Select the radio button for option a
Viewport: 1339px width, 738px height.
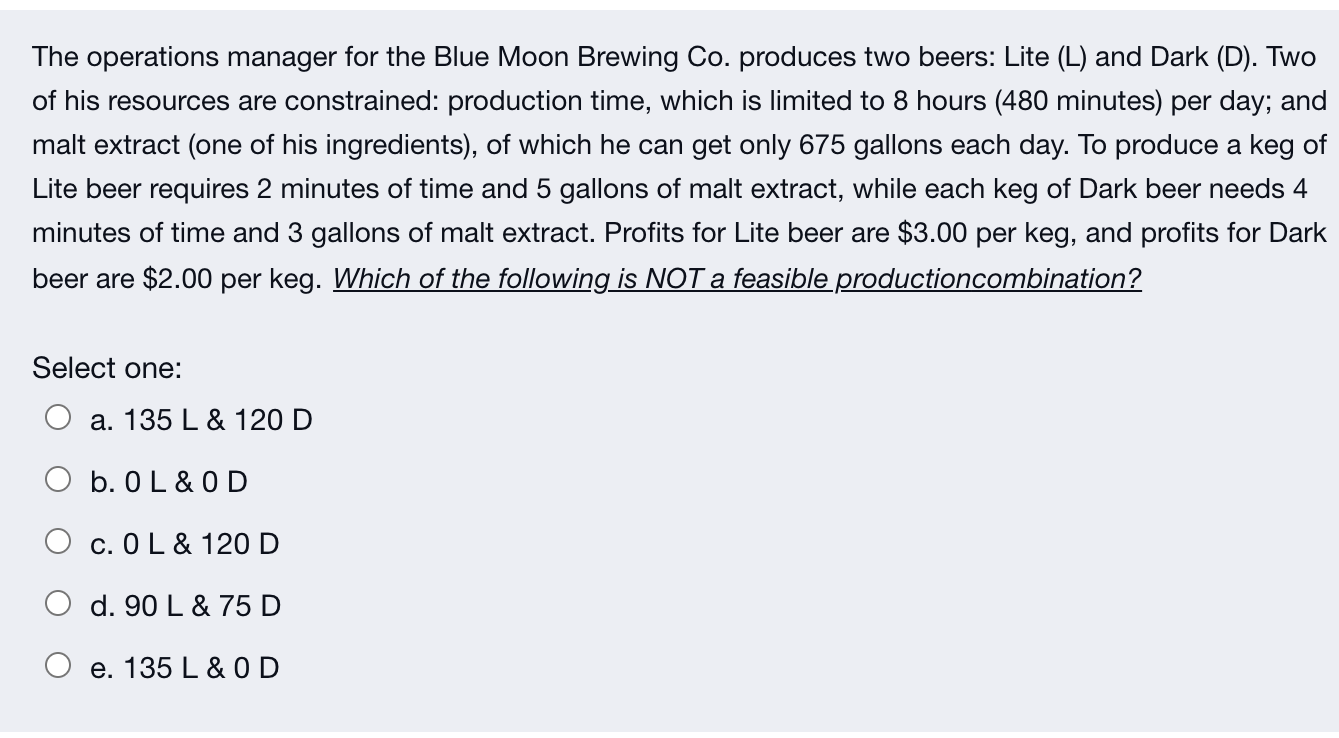[x=57, y=415]
